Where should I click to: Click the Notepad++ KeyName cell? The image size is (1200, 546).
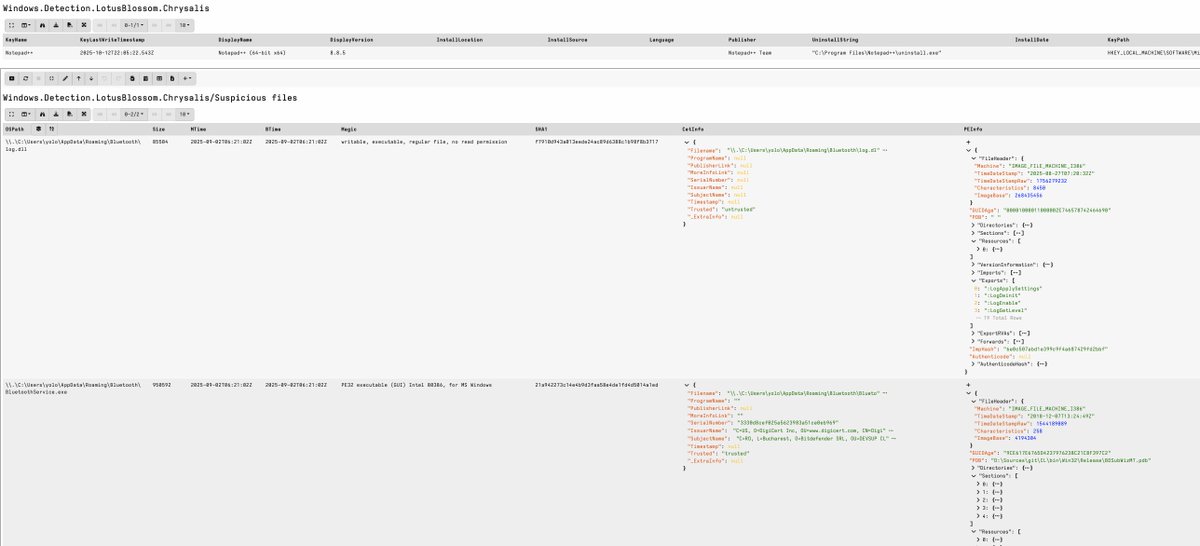19,53
